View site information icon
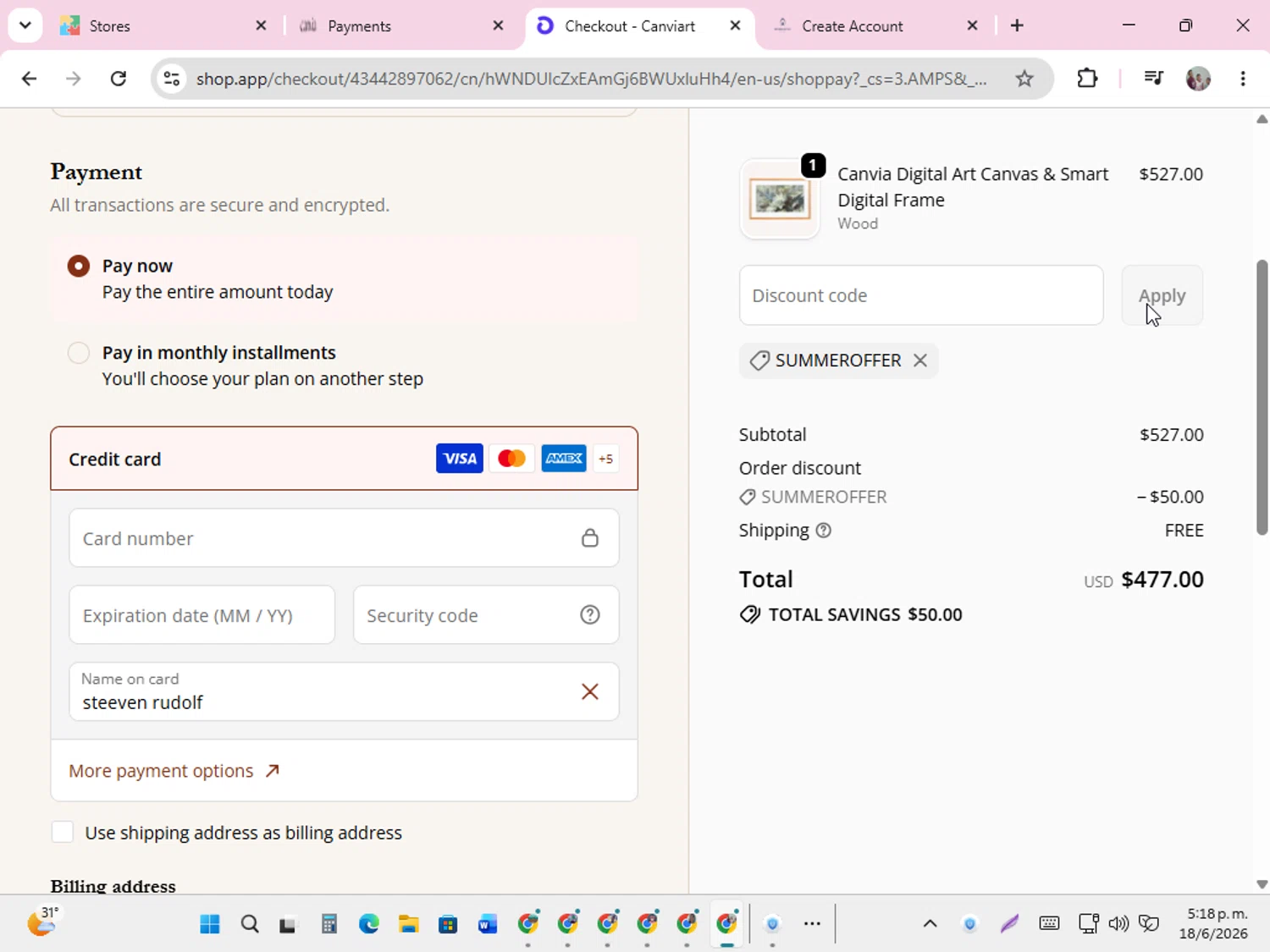 point(172,79)
